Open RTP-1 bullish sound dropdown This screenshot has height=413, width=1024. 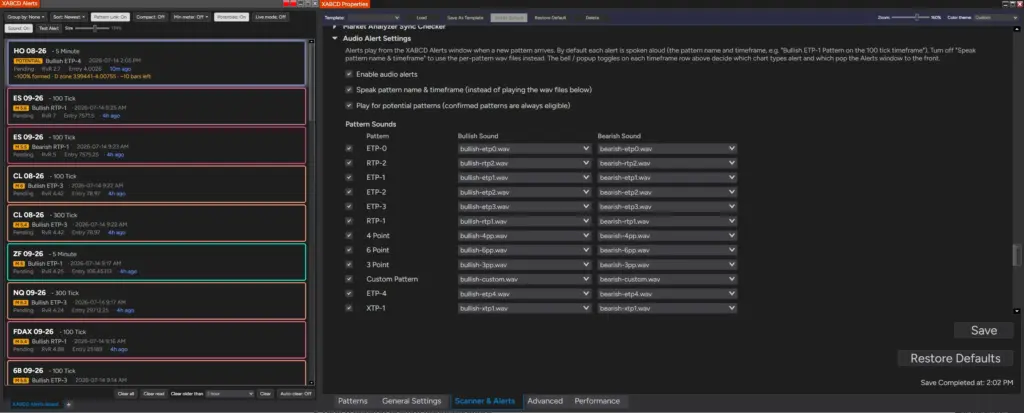(x=524, y=221)
